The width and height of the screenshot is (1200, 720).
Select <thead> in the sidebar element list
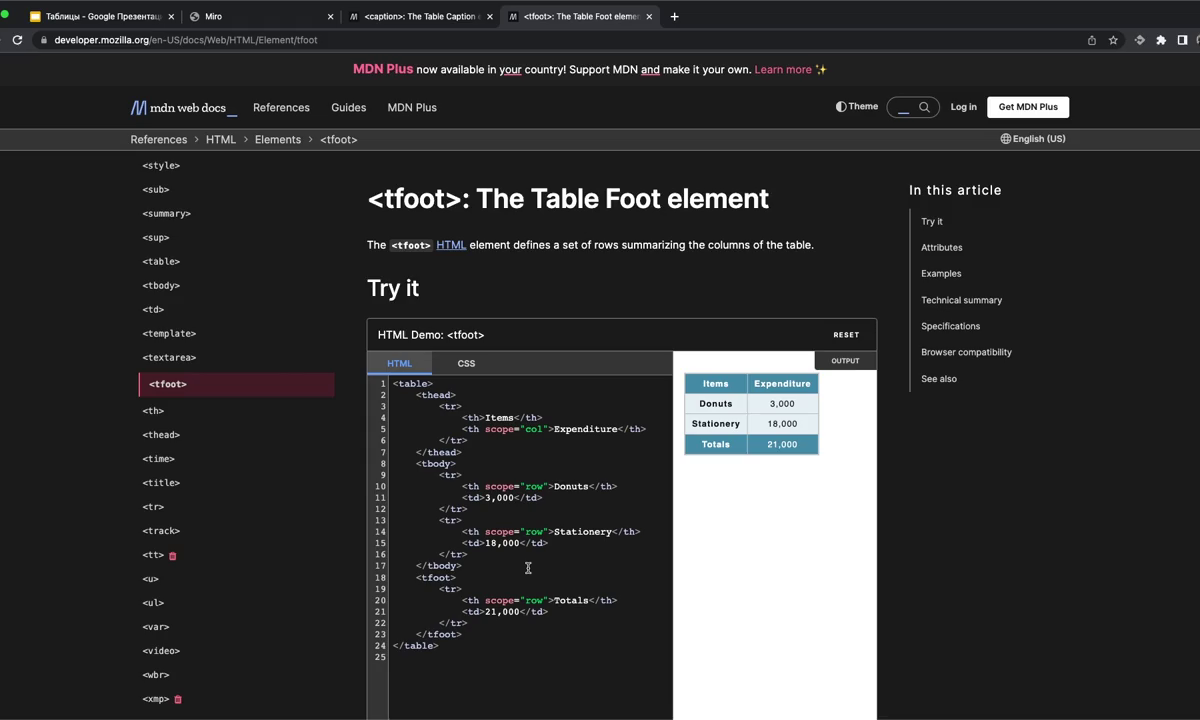click(x=161, y=435)
